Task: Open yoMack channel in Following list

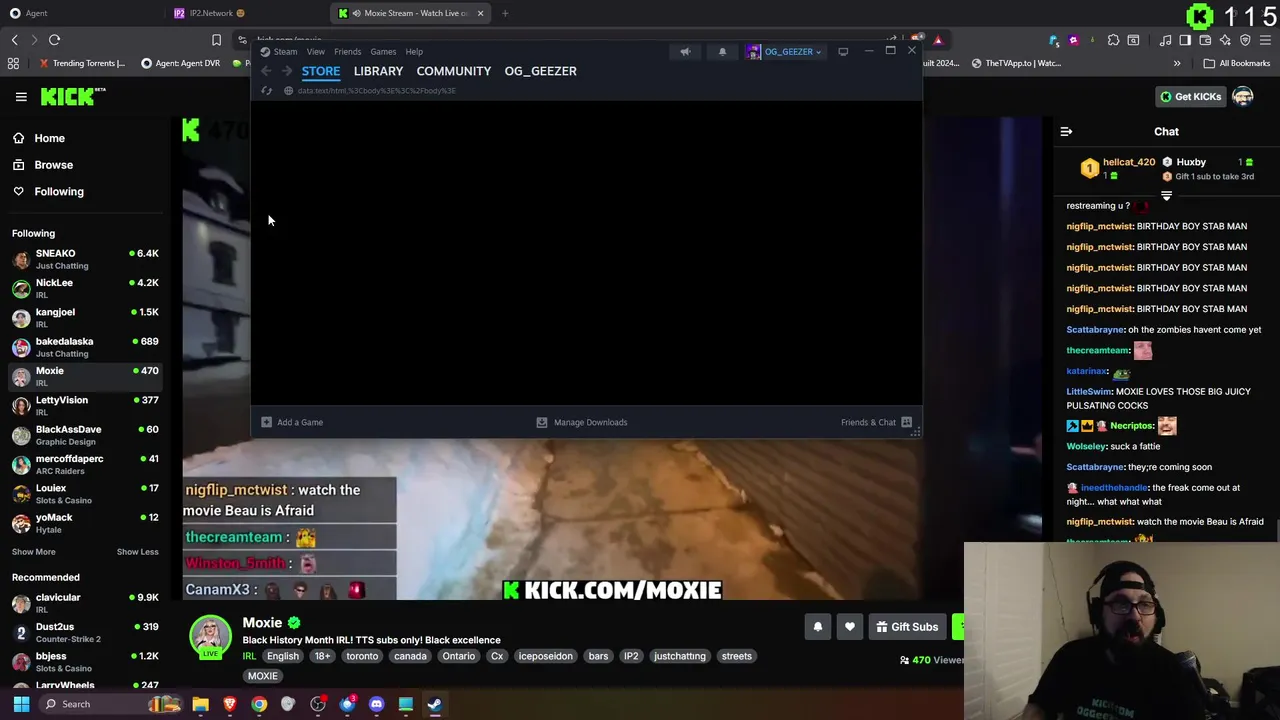Action: pos(85,523)
